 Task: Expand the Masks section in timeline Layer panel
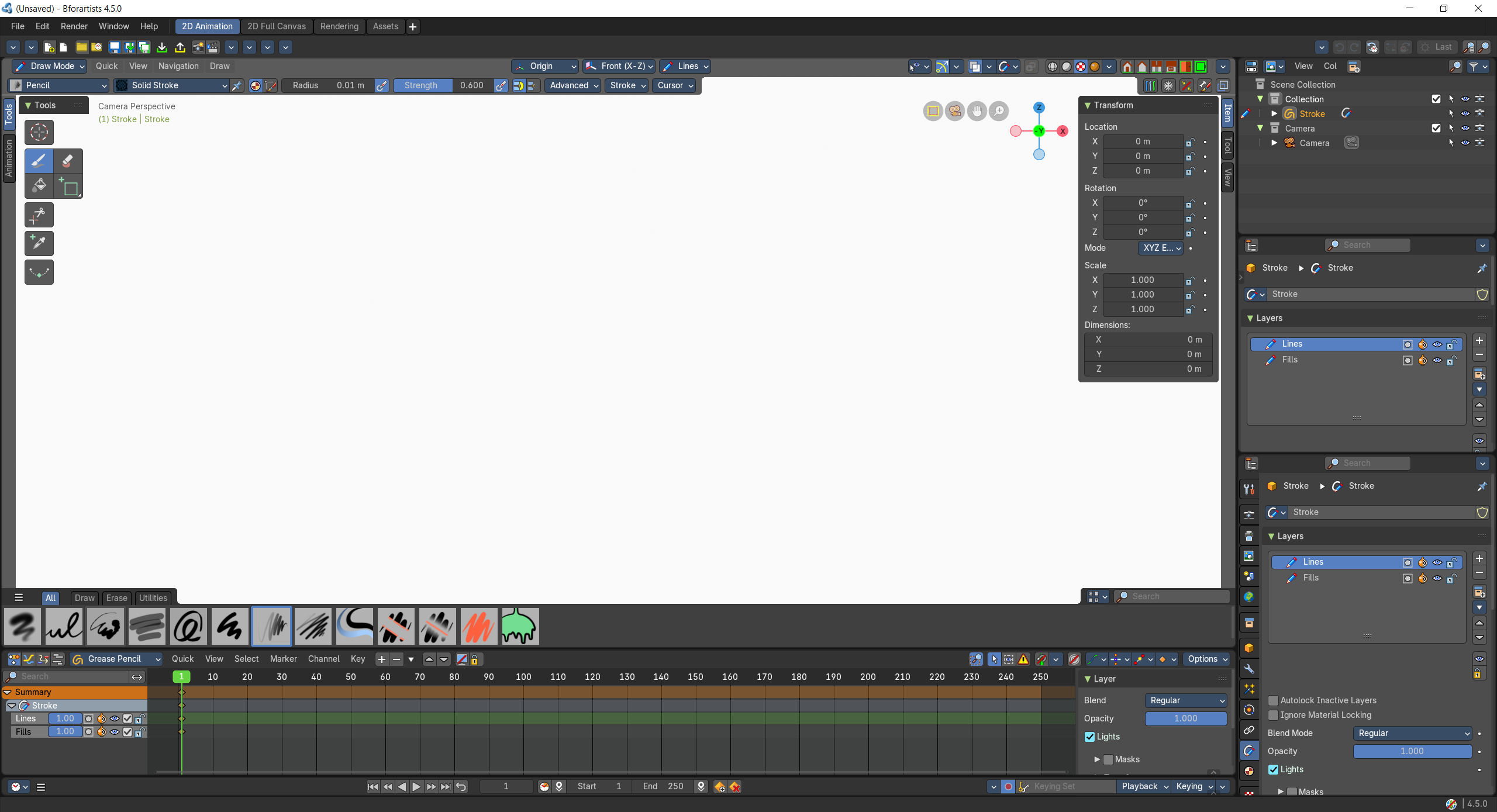point(1097,759)
